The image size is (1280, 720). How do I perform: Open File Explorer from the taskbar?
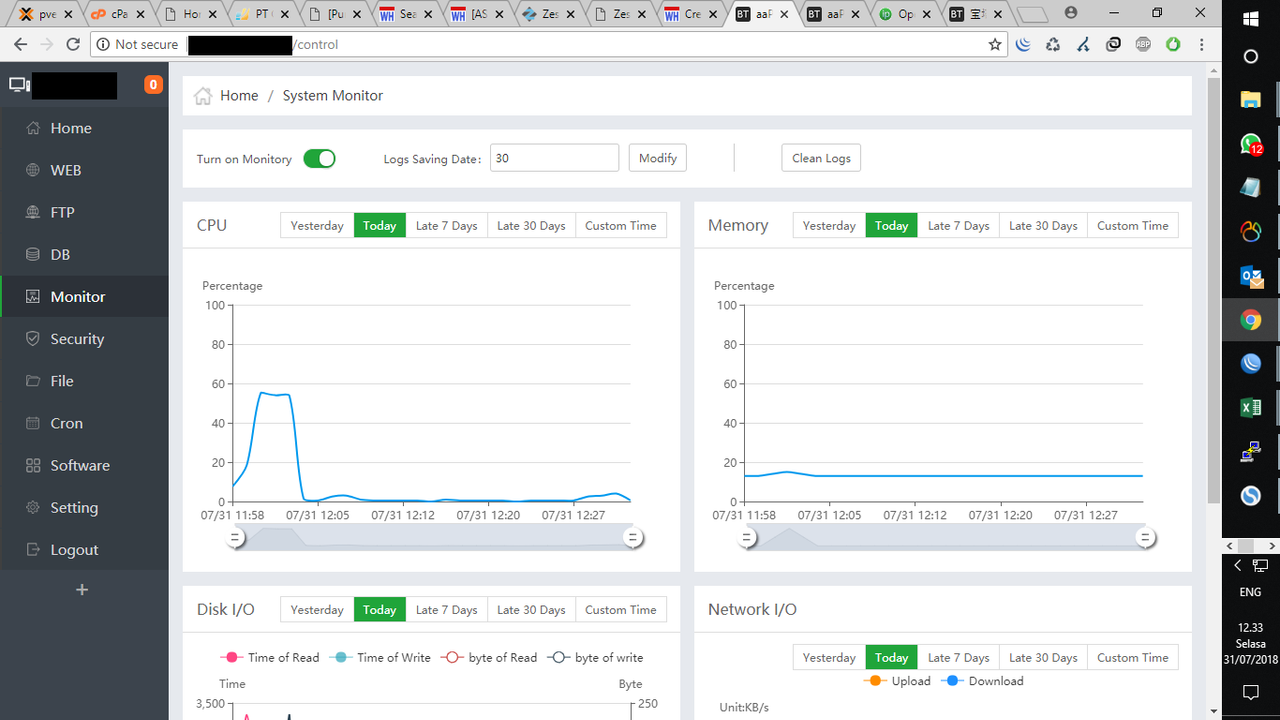1250,99
